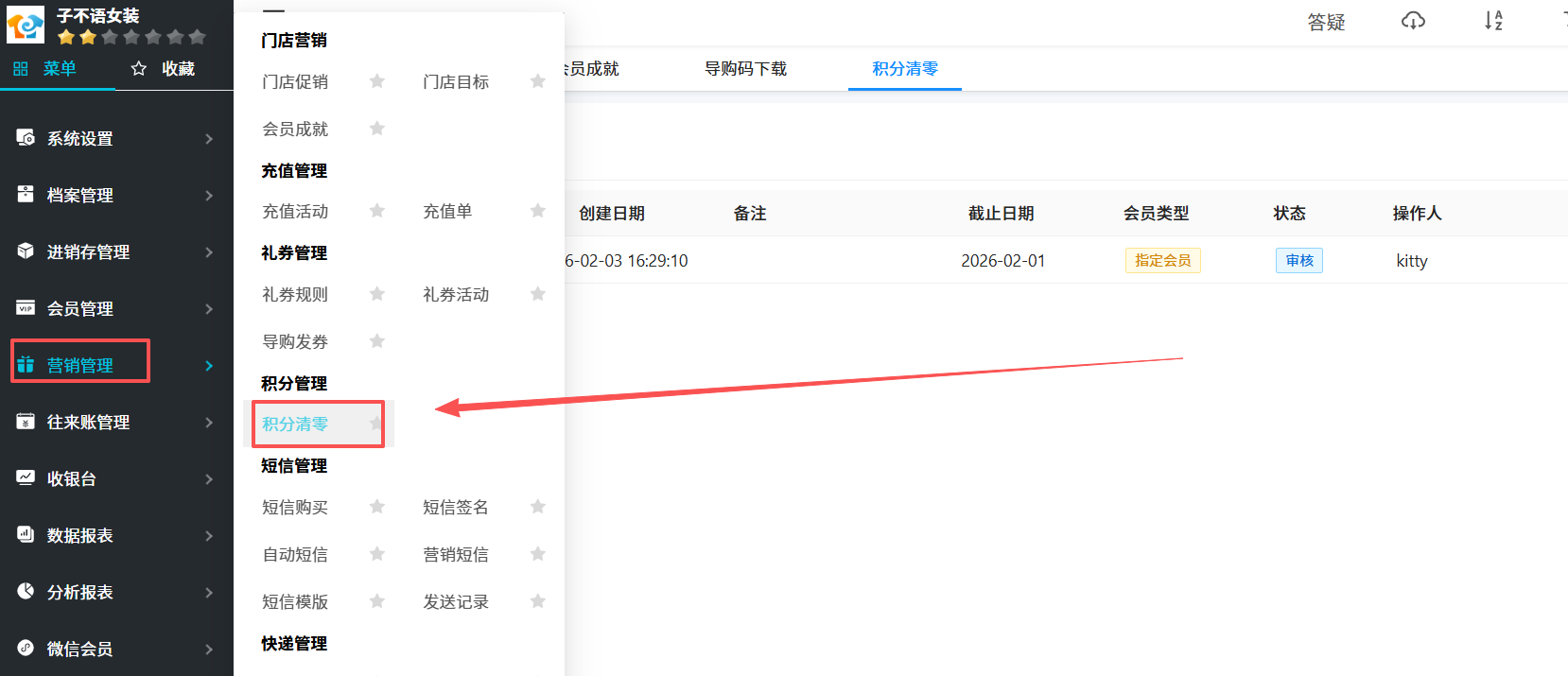
Task: Click the 会员管理 VIP card icon
Action: pyautogui.click(x=26, y=307)
